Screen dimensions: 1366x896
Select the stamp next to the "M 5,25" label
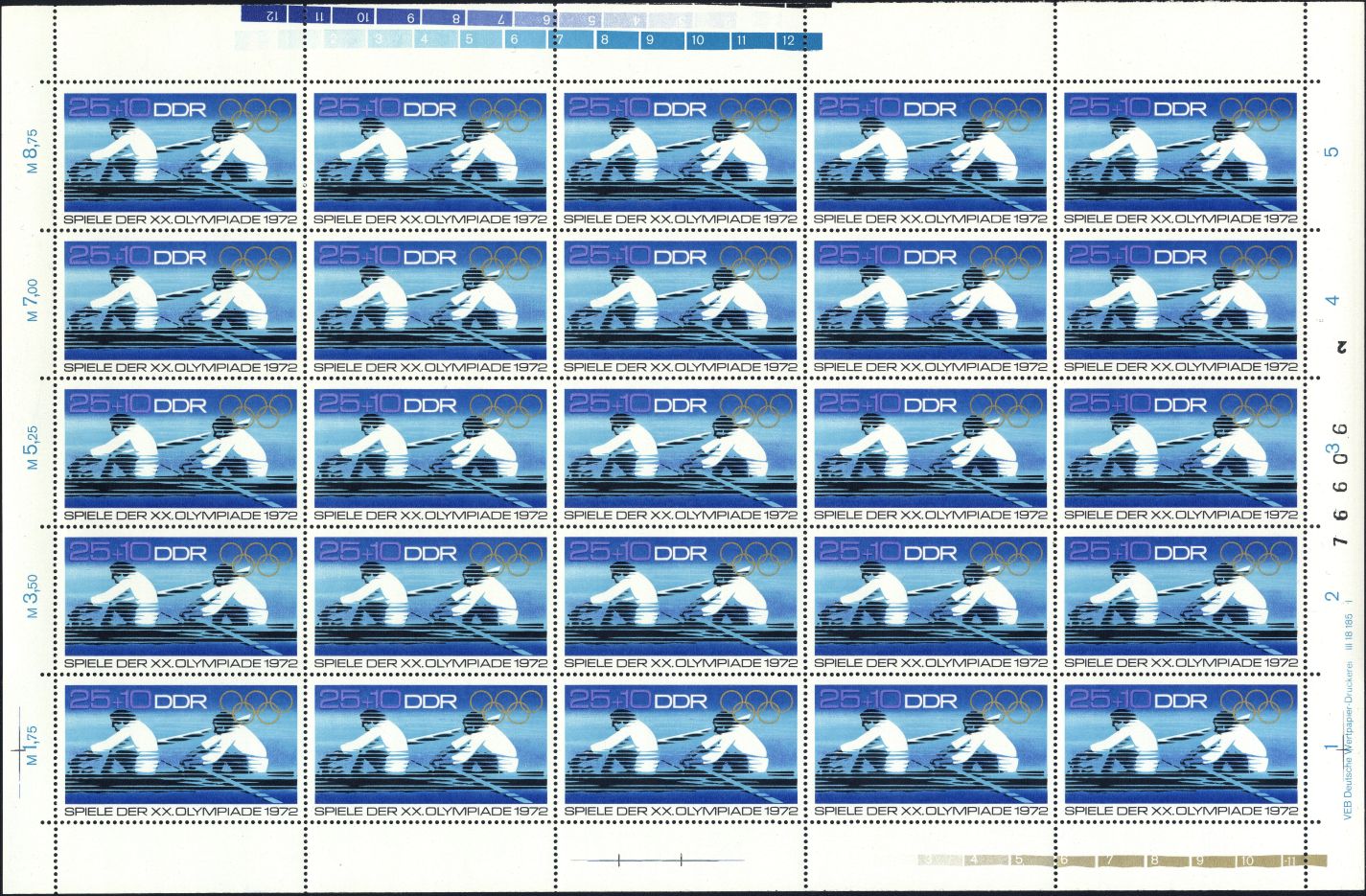coord(180,454)
